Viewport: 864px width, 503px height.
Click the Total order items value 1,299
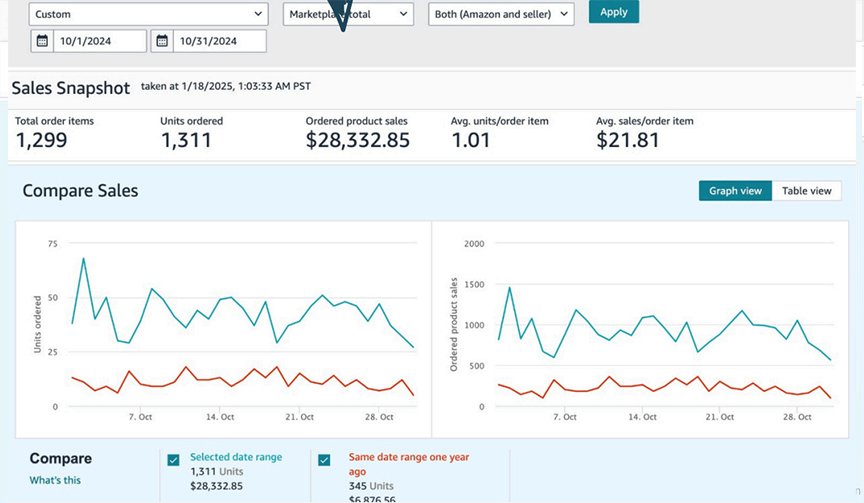tap(41, 140)
